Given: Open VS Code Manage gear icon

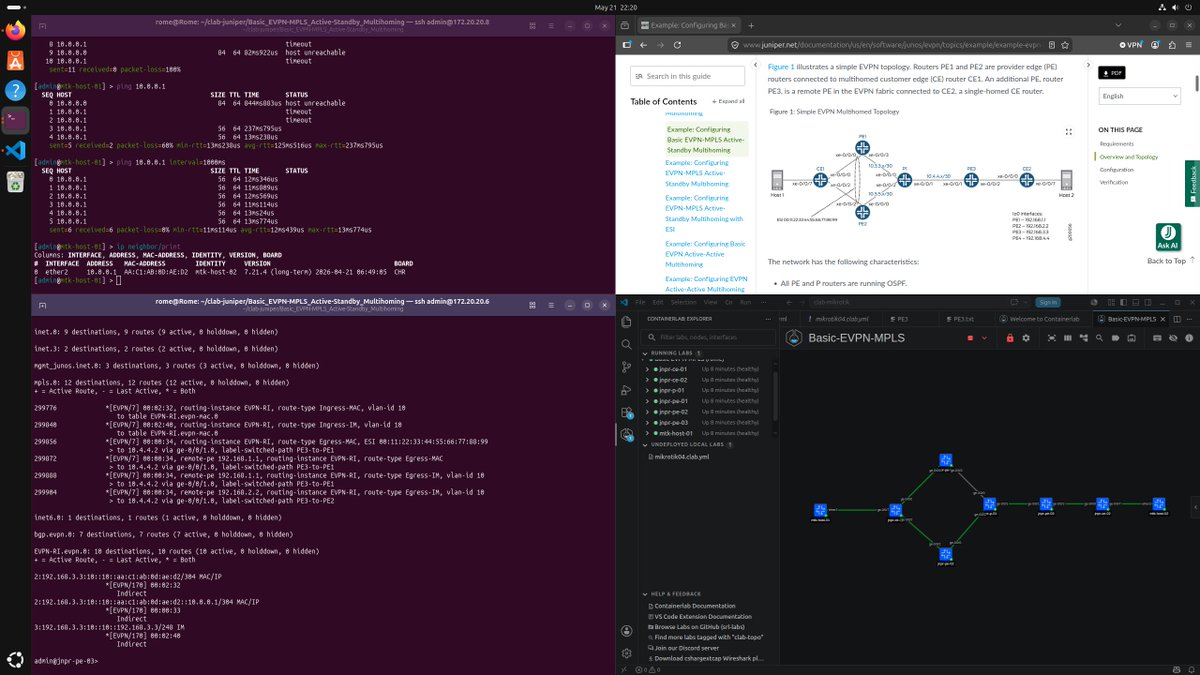Looking at the screenshot, I should 626,653.
